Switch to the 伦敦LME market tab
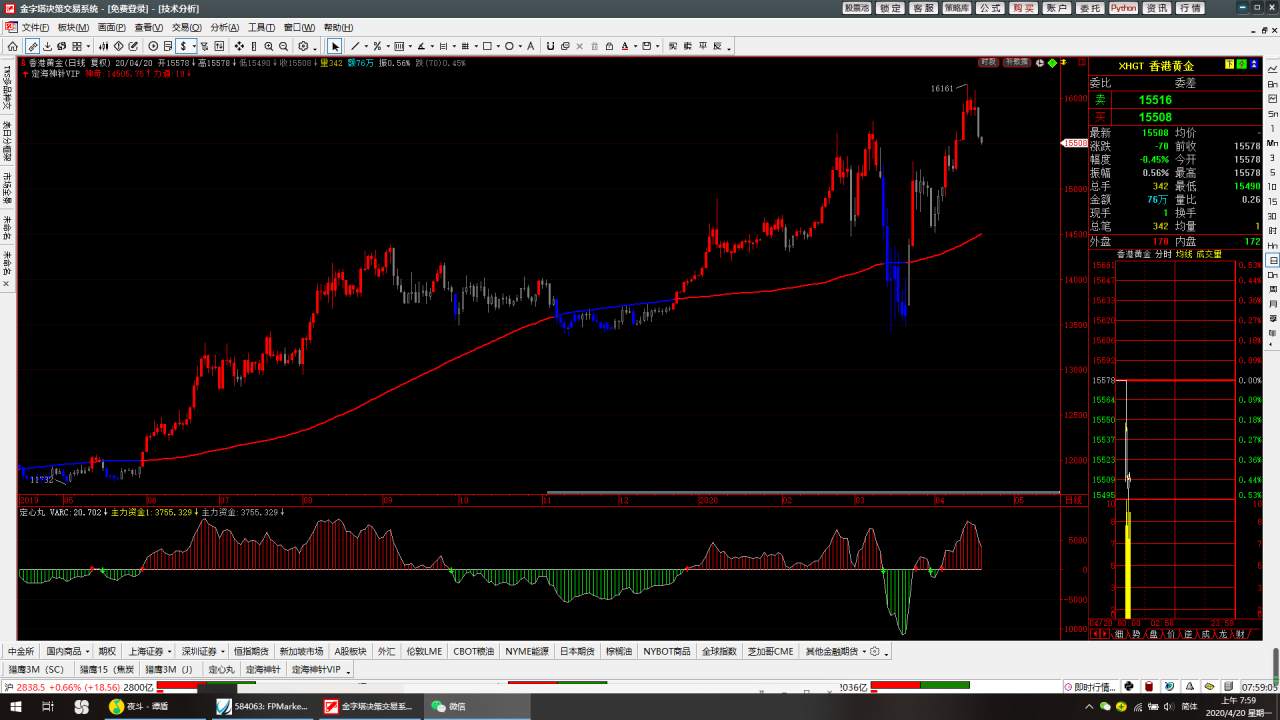1280x720 pixels. point(424,652)
